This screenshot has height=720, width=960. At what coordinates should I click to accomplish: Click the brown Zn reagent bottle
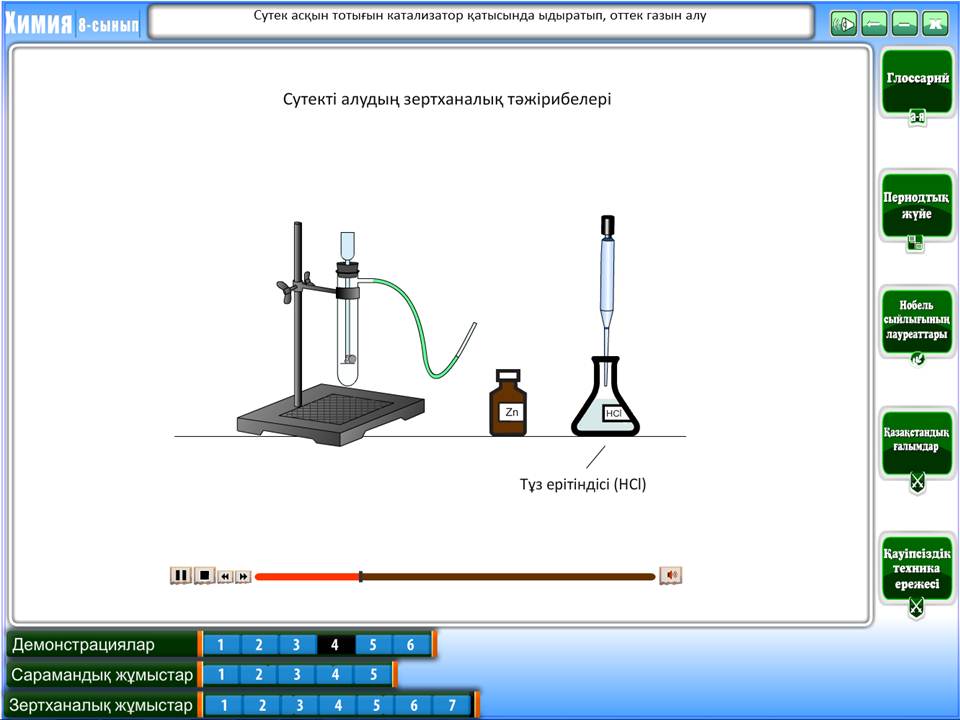click(x=508, y=403)
